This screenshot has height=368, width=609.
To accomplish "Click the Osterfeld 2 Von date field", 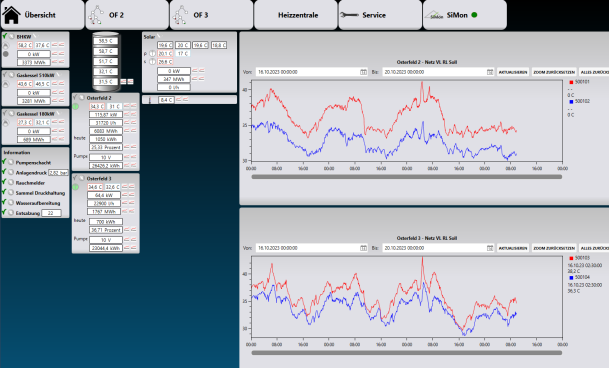I will (x=311, y=72).
